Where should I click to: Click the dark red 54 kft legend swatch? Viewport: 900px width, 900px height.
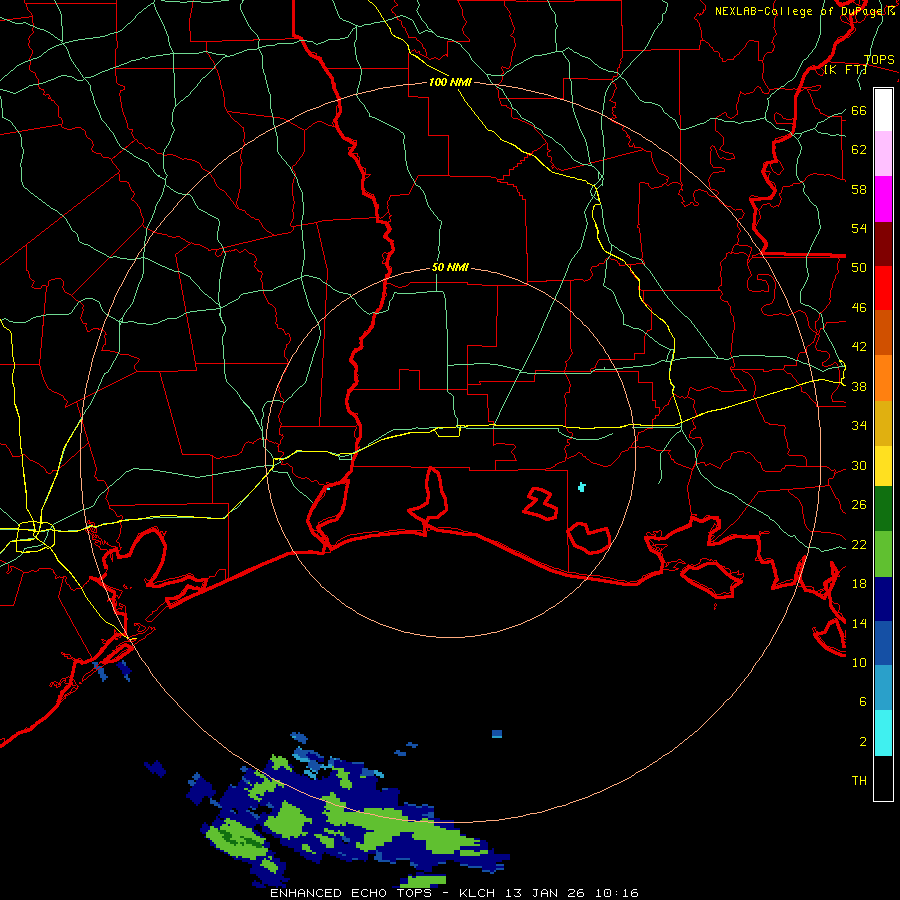[883, 244]
